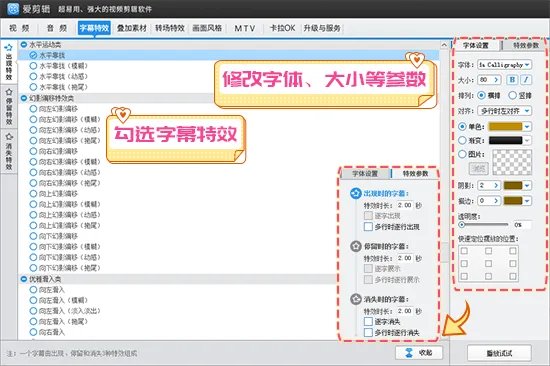The image size is (550, 366).
Task: Switch to 停留特效 side tab
Action: pyautogui.click(x=9, y=107)
